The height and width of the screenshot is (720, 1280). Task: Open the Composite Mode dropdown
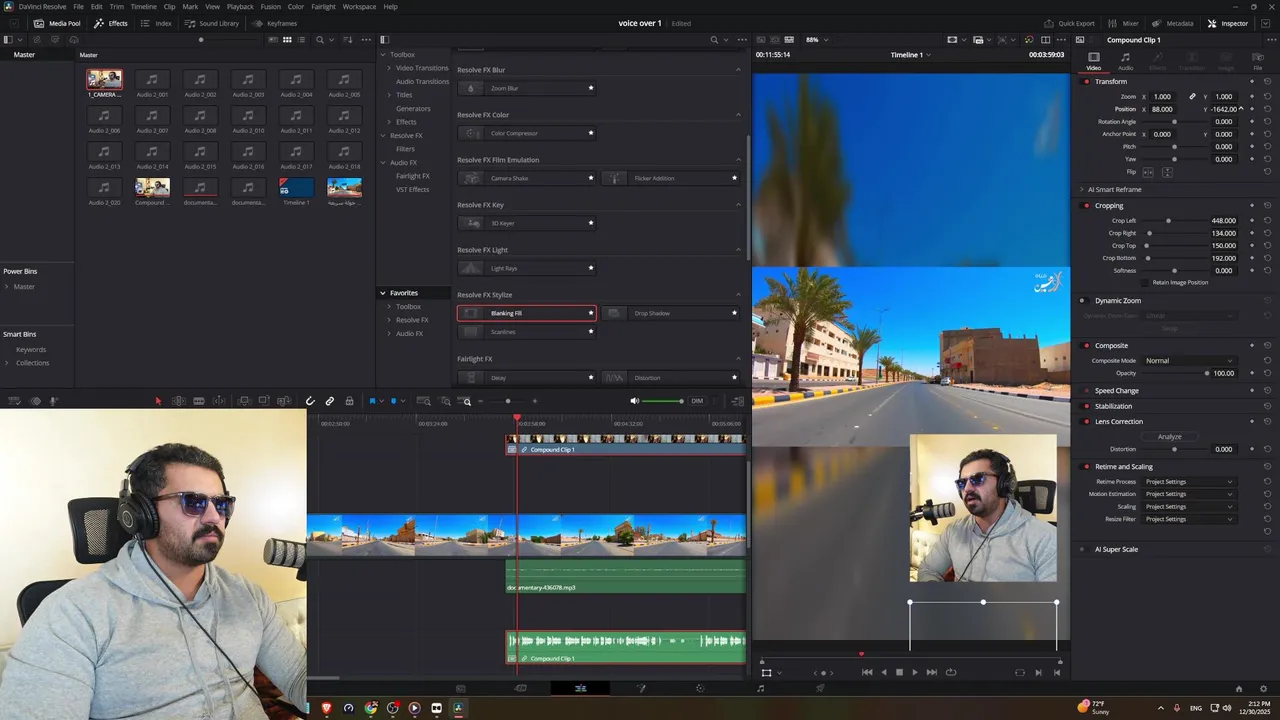(1189, 360)
